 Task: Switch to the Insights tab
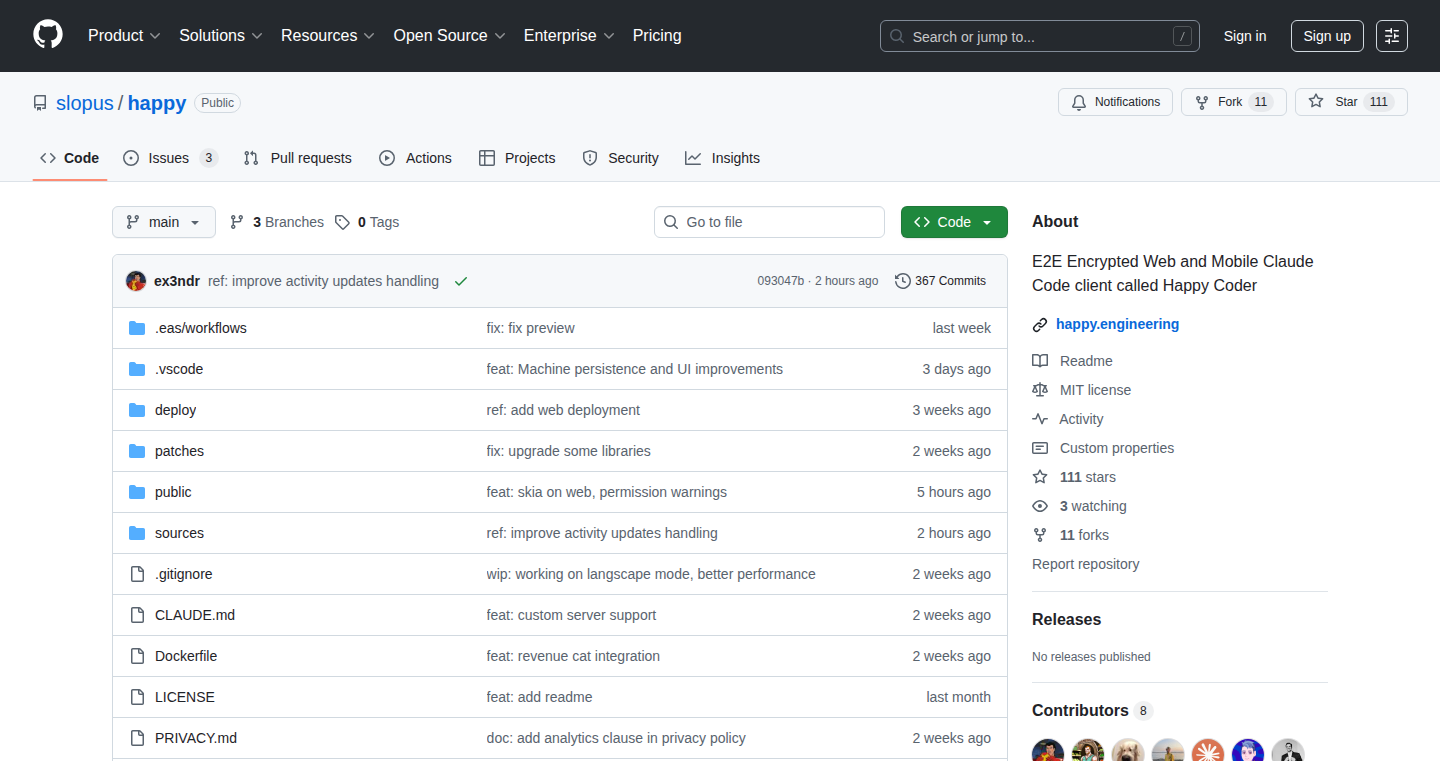(x=722, y=158)
